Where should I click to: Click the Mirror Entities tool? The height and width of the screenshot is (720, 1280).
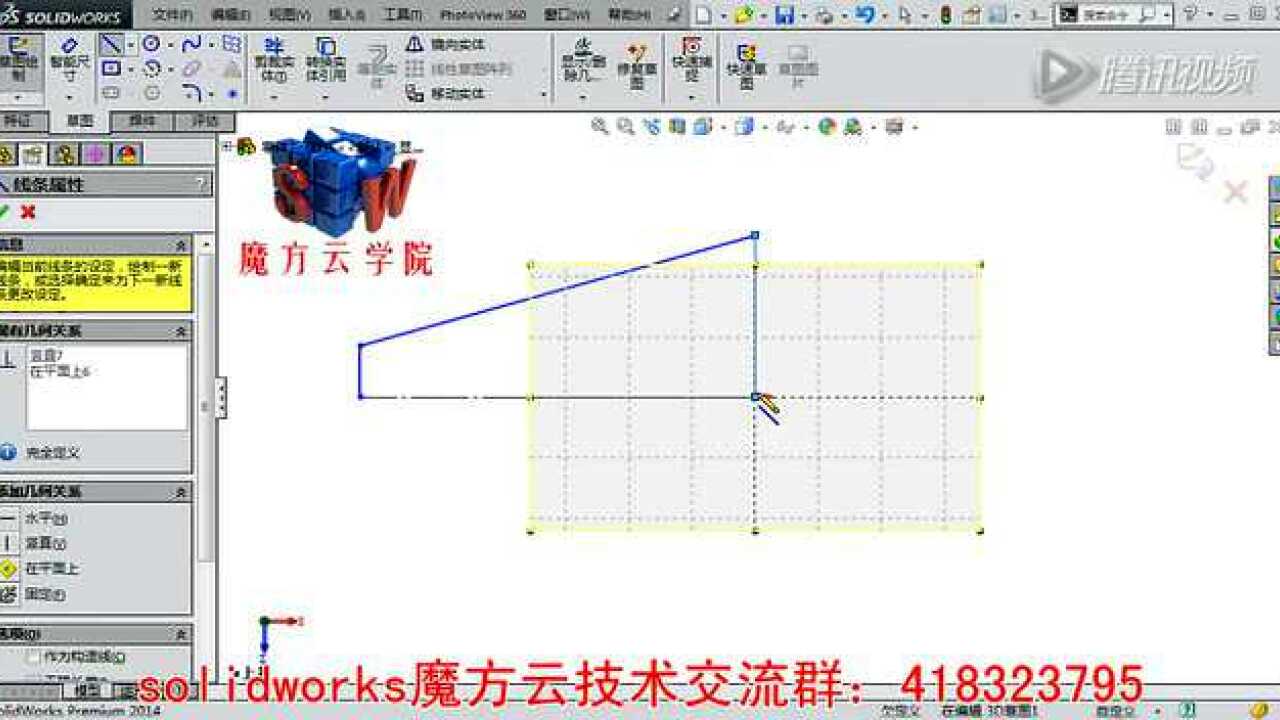(446, 45)
